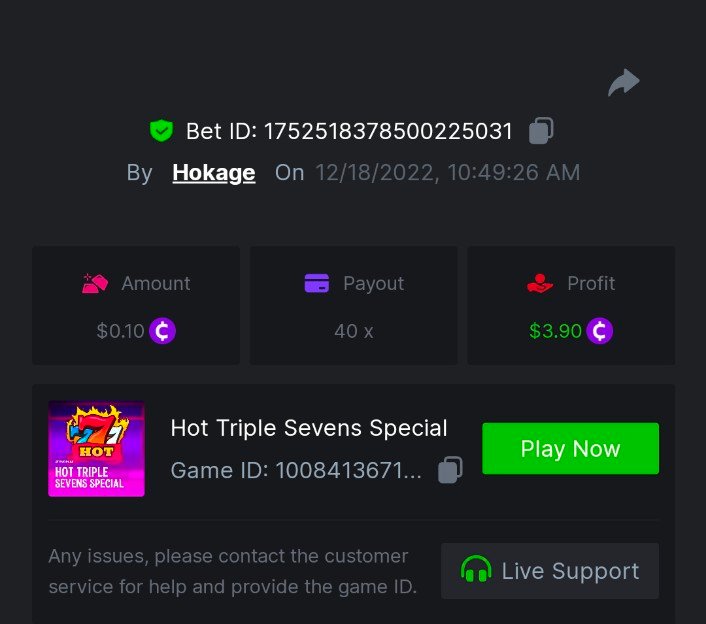Click the $3.90 profit value
Screen dimensions: 706x624
555,331
